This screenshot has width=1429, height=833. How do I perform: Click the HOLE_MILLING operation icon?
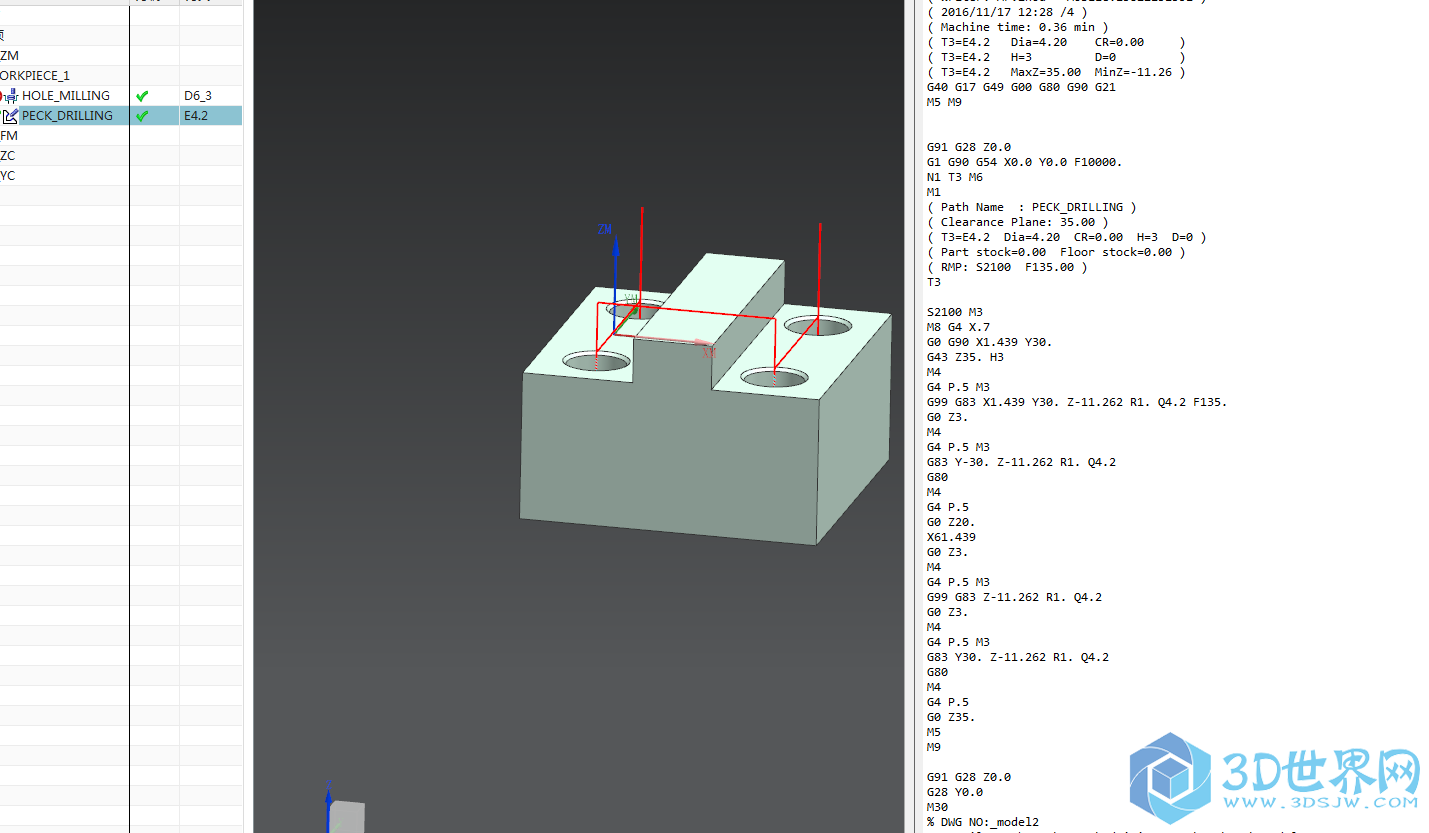click(x=10, y=96)
